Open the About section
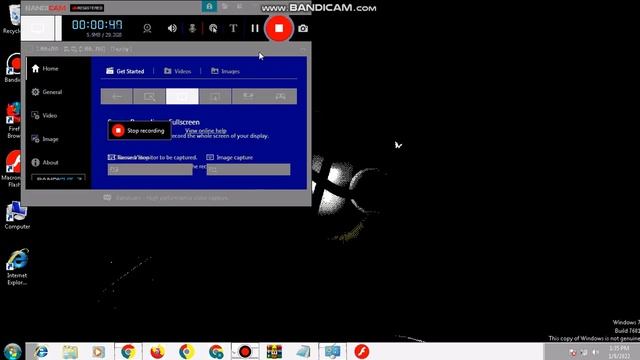Viewport: 640px width, 360px height. point(45,162)
